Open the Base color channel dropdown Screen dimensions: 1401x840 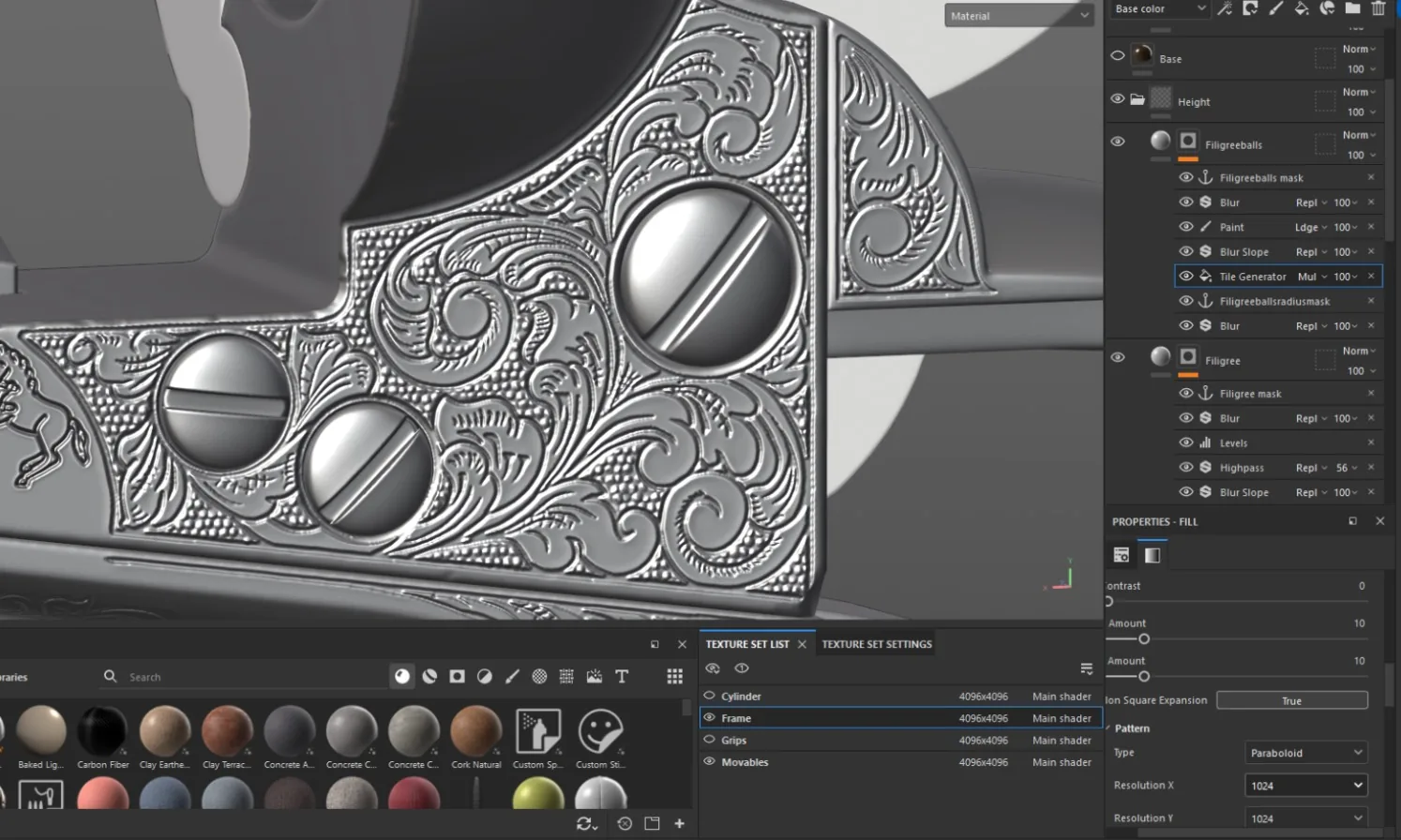[x=1160, y=8]
